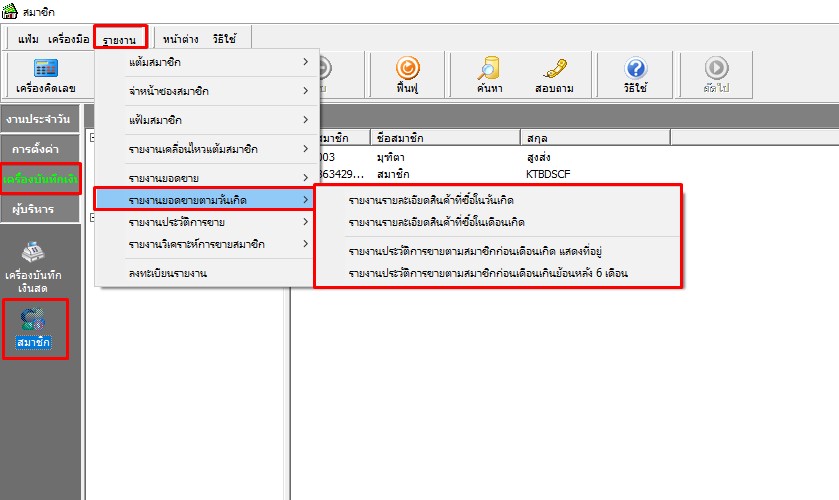Click the ฟื้นฟู refresh toolbar icon
This screenshot has width=839, height=500.
tap(407, 75)
